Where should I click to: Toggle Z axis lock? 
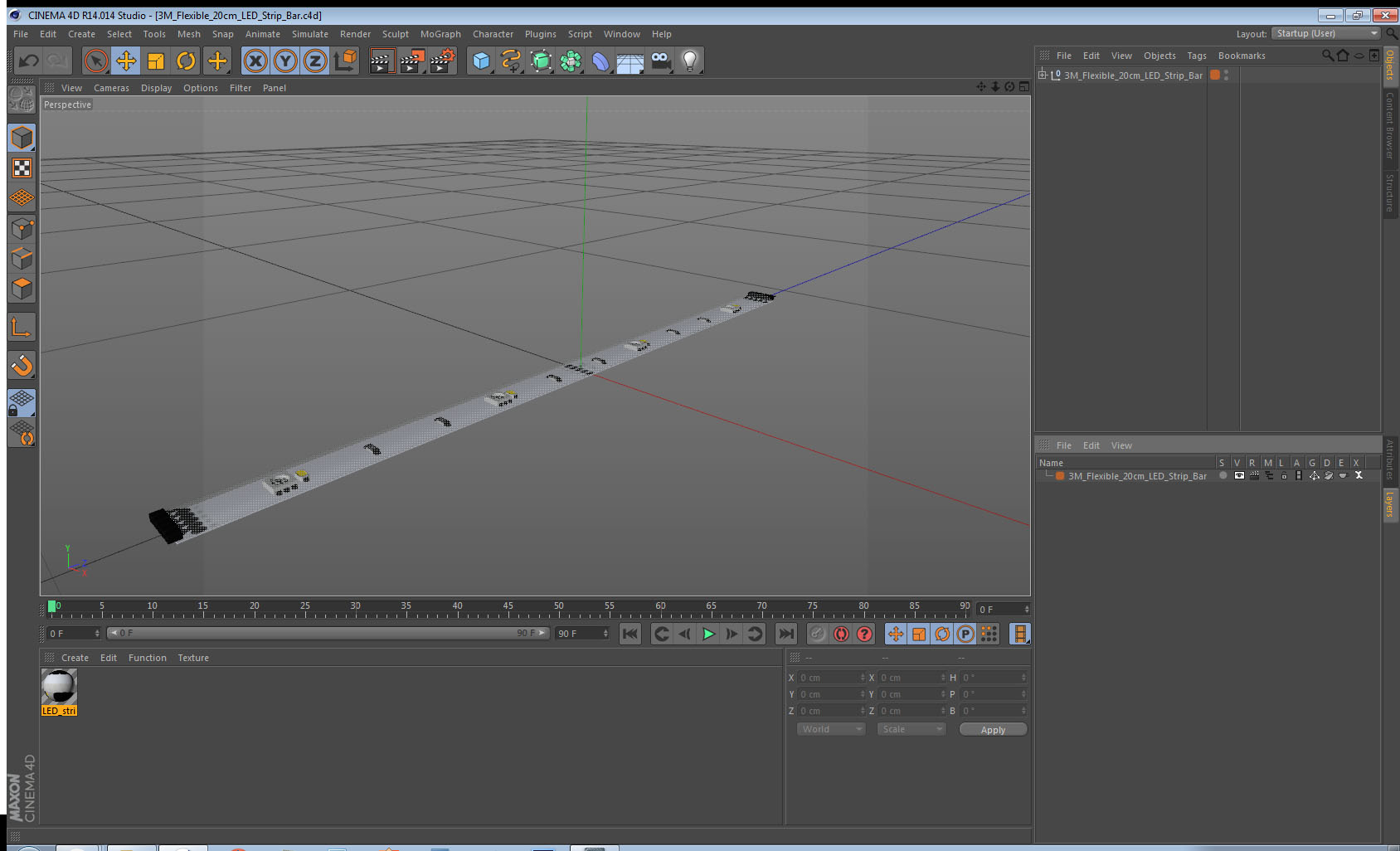coord(315,61)
